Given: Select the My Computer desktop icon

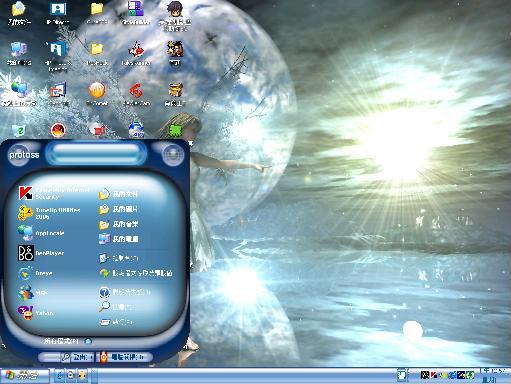Looking at the screenshot, I should tap(19, 54).
